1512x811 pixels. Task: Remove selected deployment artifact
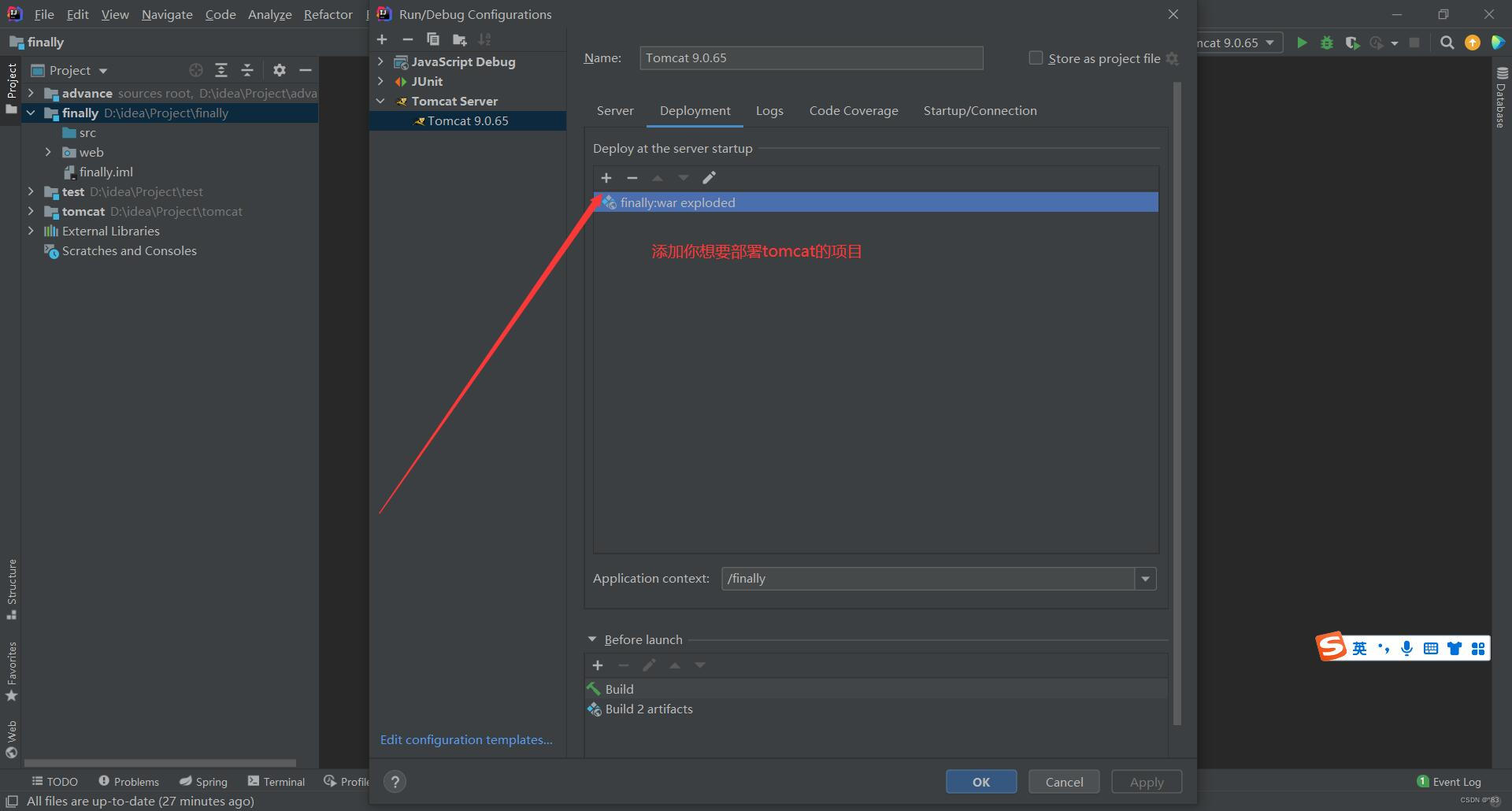pyautogui.click(x=632, y=178)
